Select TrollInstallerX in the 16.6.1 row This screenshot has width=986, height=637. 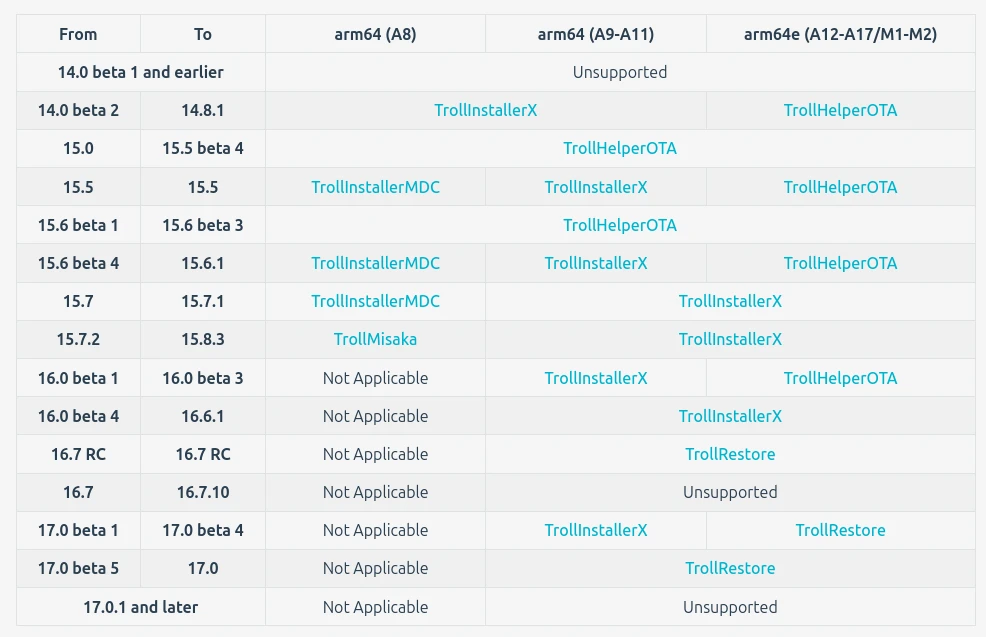(x=730, y=416)
